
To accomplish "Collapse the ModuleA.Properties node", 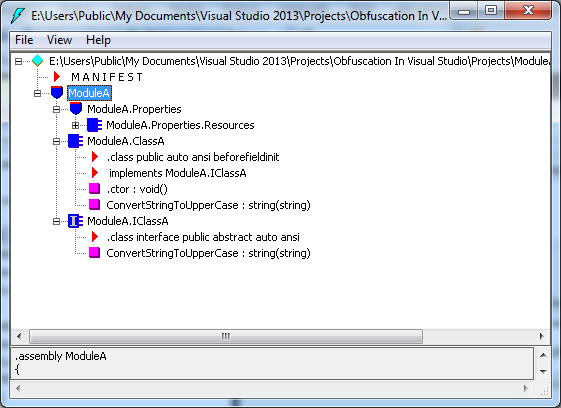I will 57,109.
